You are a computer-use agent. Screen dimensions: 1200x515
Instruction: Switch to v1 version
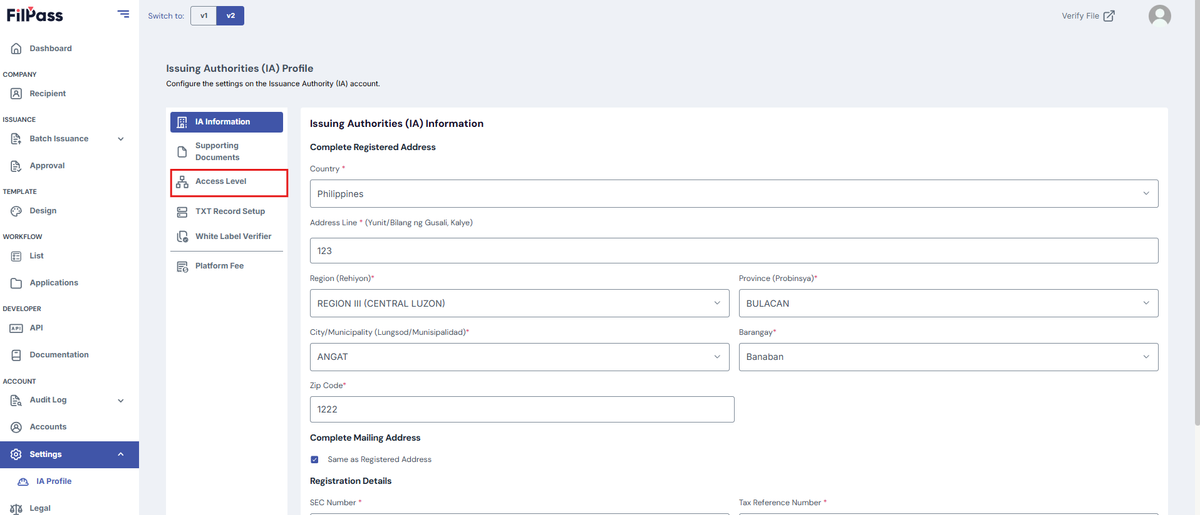tap(204, 15)
